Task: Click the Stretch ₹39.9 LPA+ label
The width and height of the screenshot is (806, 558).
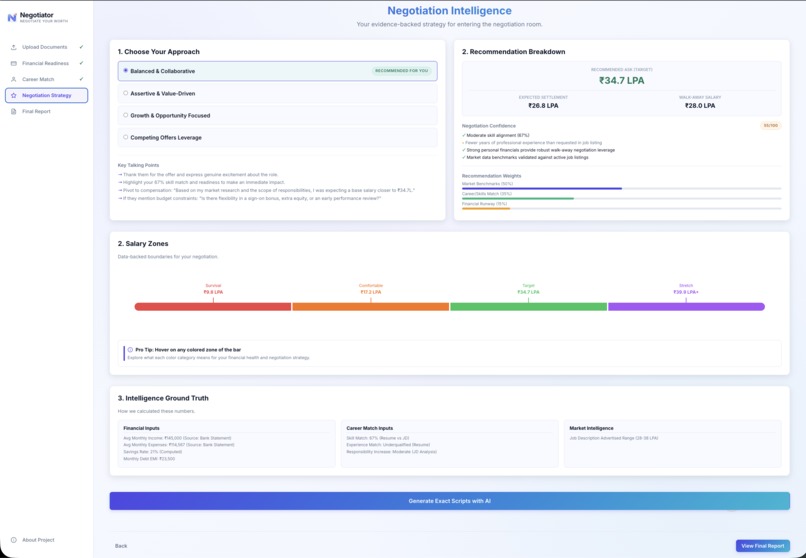Action: [686, 289]
